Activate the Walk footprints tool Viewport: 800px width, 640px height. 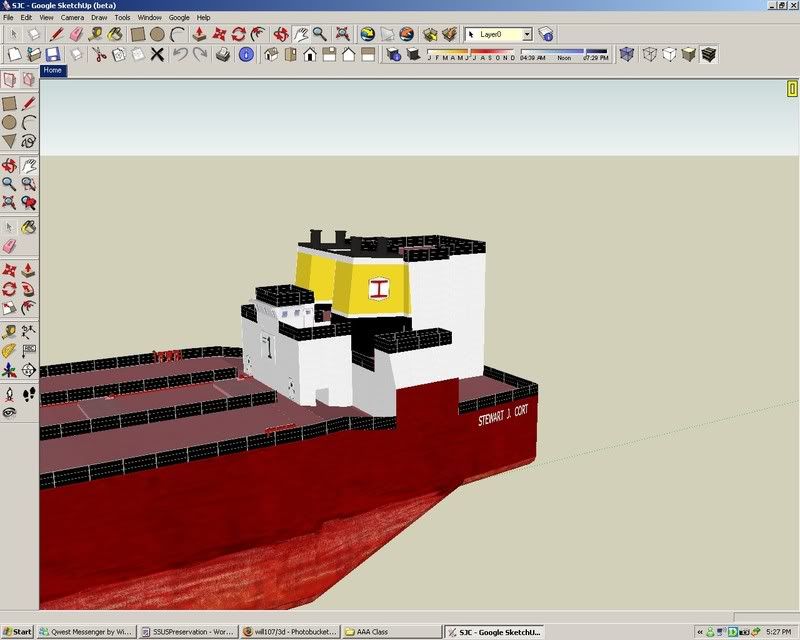coord(29,394)
